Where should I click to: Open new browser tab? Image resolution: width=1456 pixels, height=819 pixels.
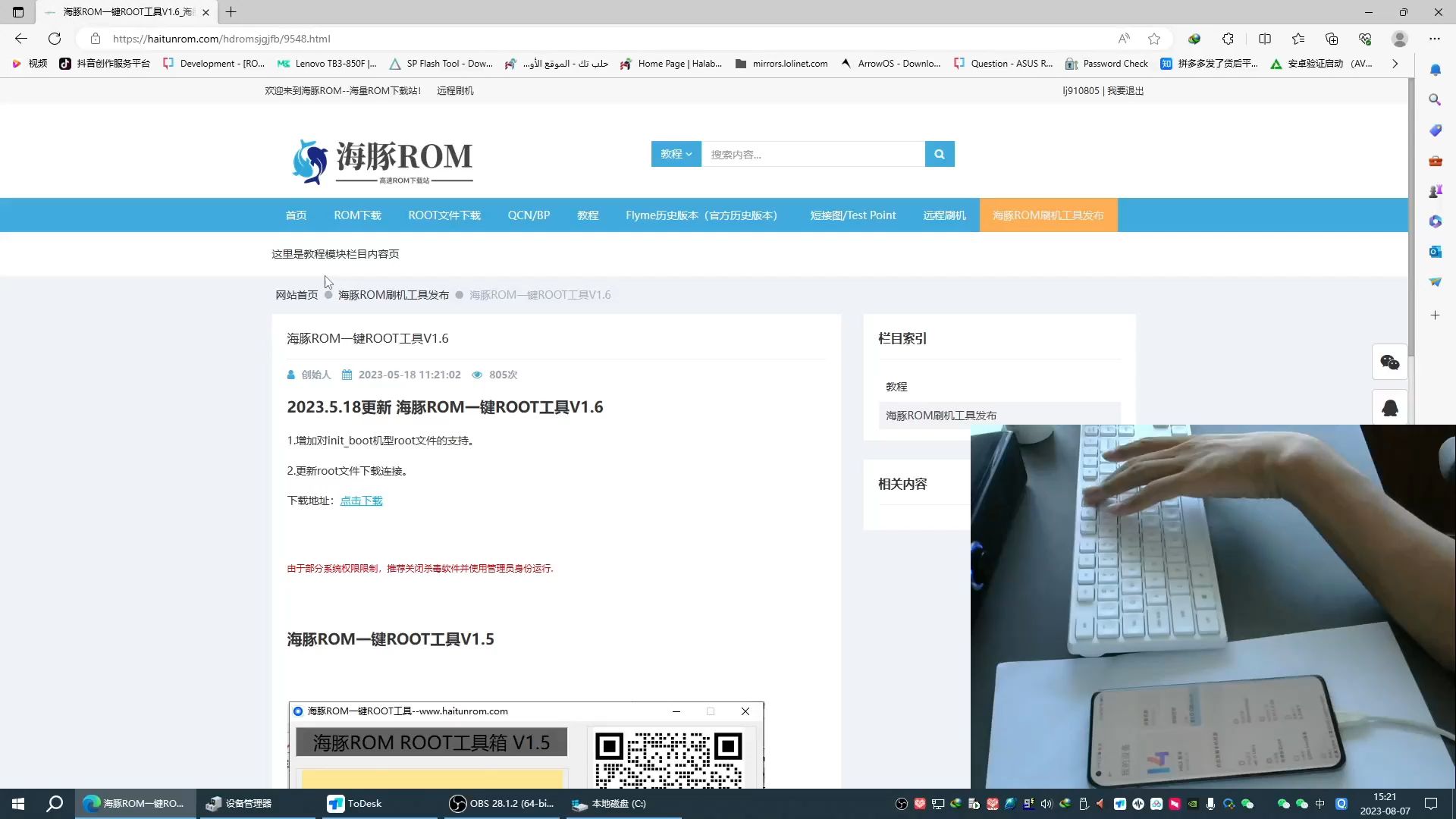231,12
